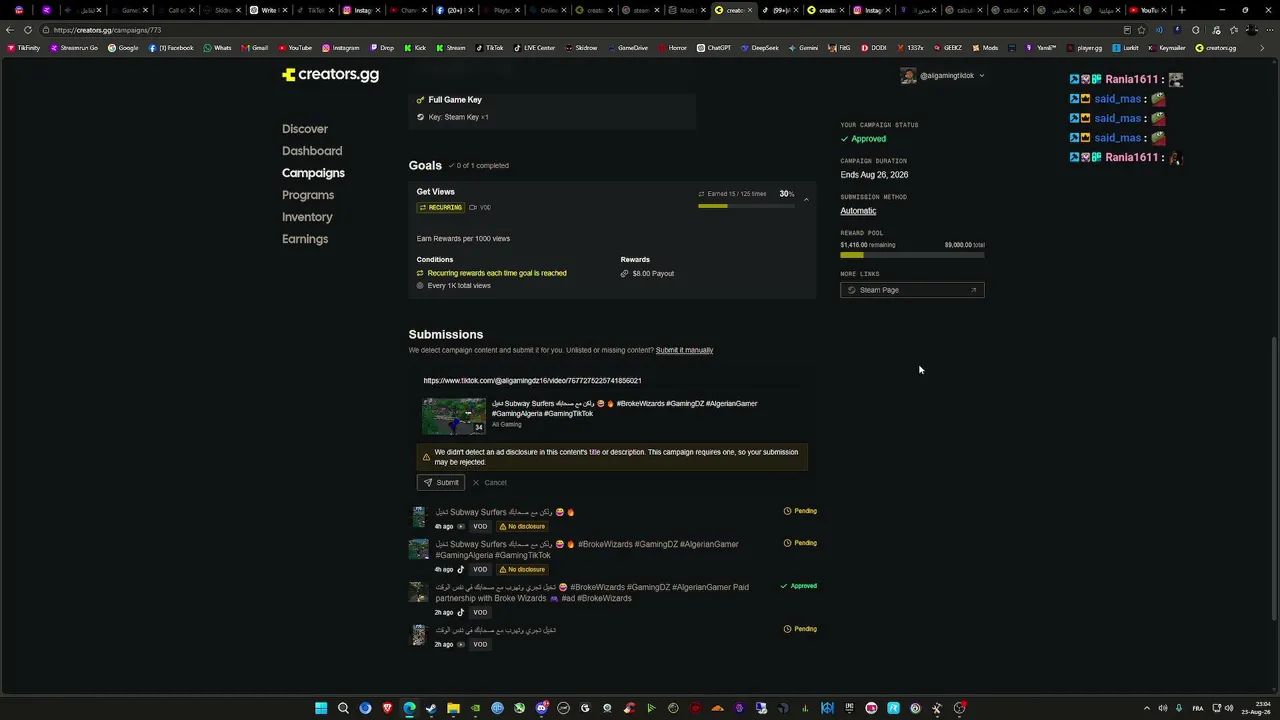Open Discord from the taskbar
The image size is (1280, 720).
point(541,708)
